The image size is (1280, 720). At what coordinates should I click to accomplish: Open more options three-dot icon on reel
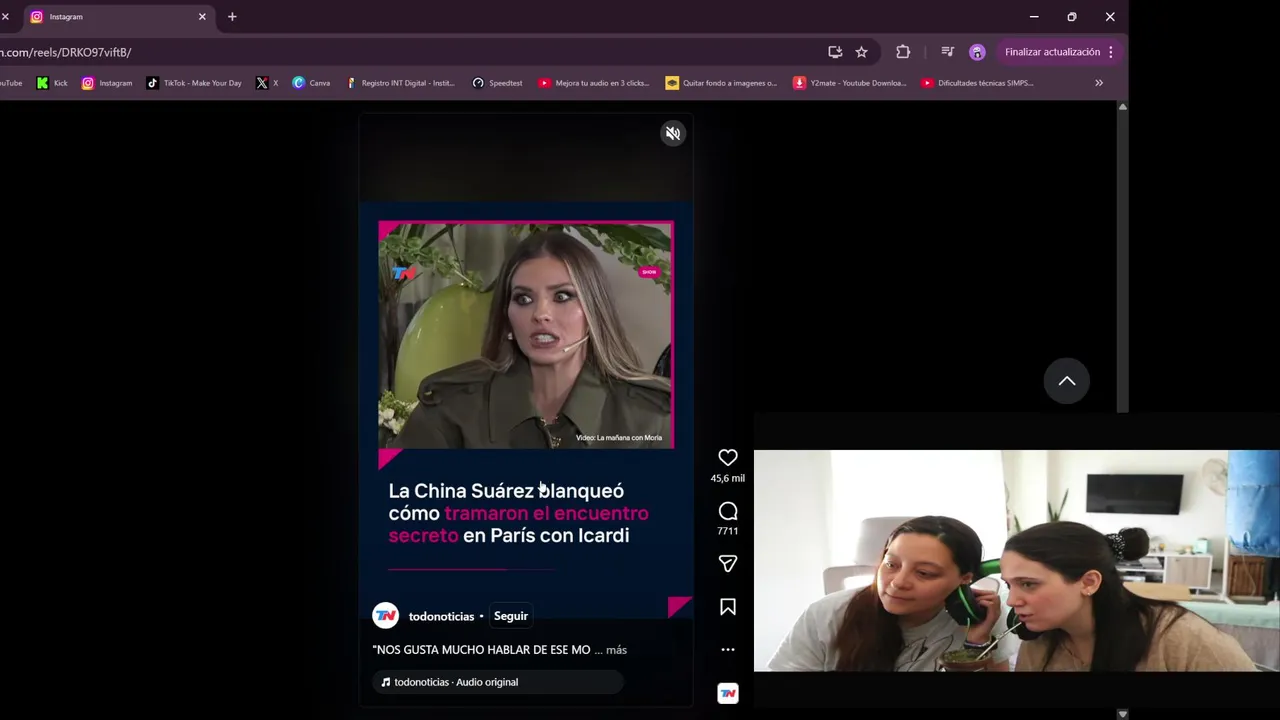click(x=728, y=650)
